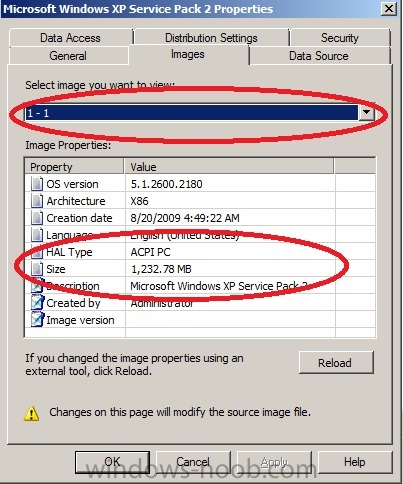This screenshot has width=403, height=484.
Task: Open the image selection dropdown arrow
Action: click(366, 112)
